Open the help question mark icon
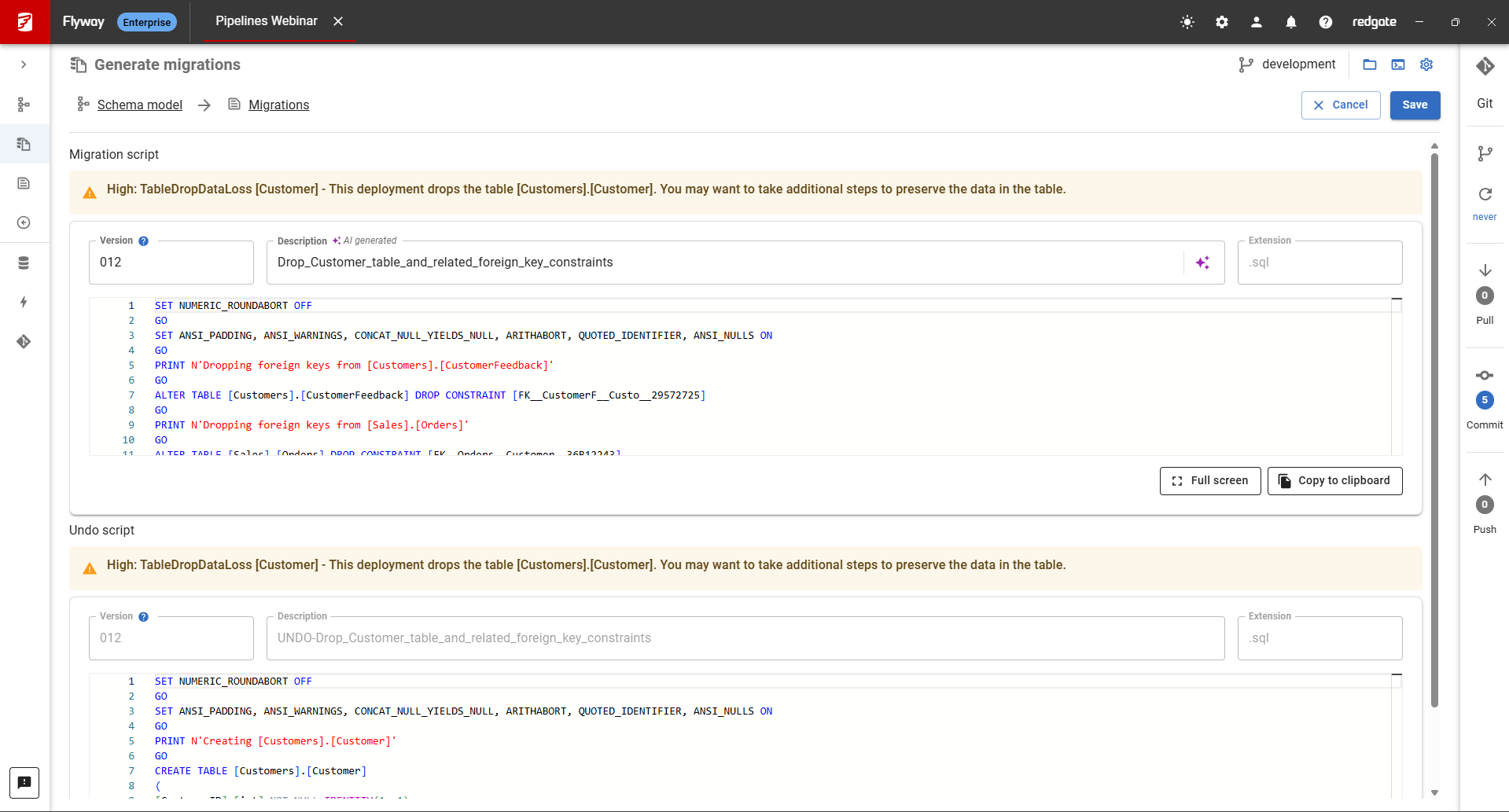Image resolution: width=1509 pixels, height=812 pixels. point(1326,22)
